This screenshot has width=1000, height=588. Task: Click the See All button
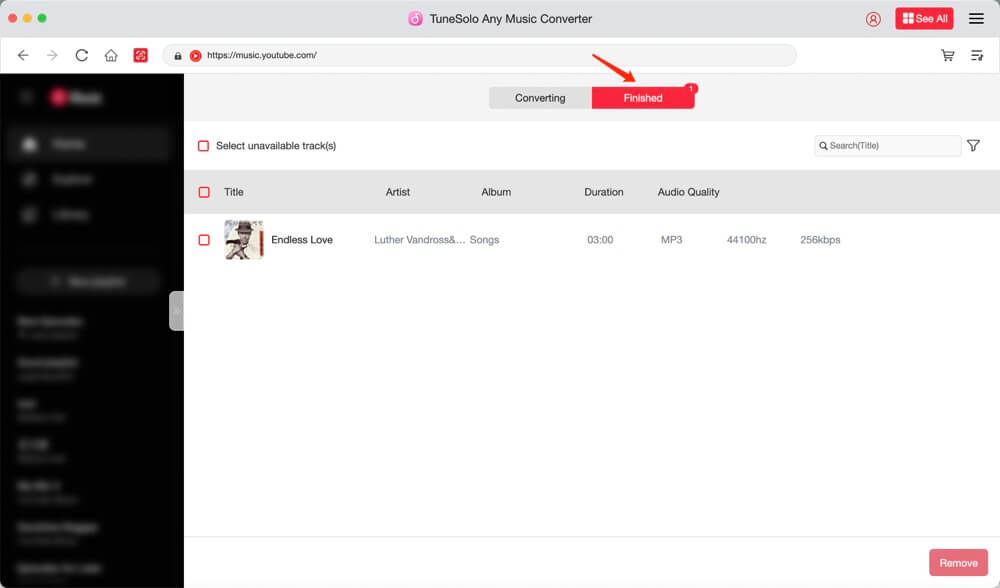click(924, 18)
